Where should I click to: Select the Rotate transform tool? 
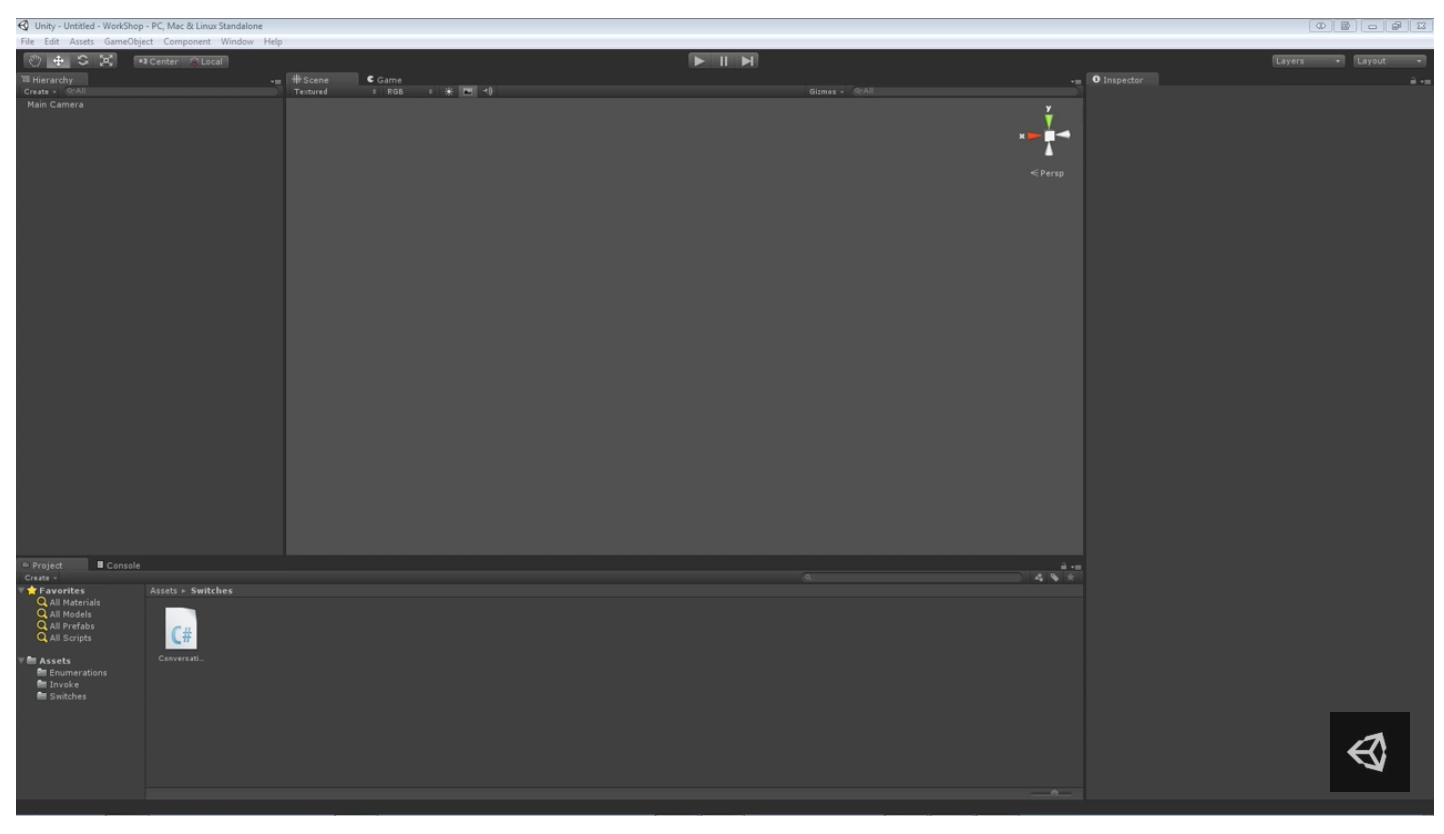point(82,61)
